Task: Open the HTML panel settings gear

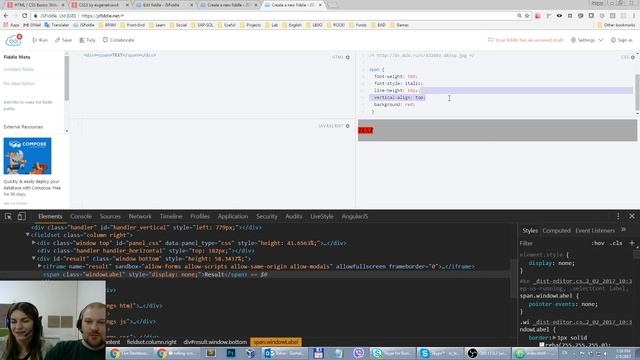Action: [348, 57]
